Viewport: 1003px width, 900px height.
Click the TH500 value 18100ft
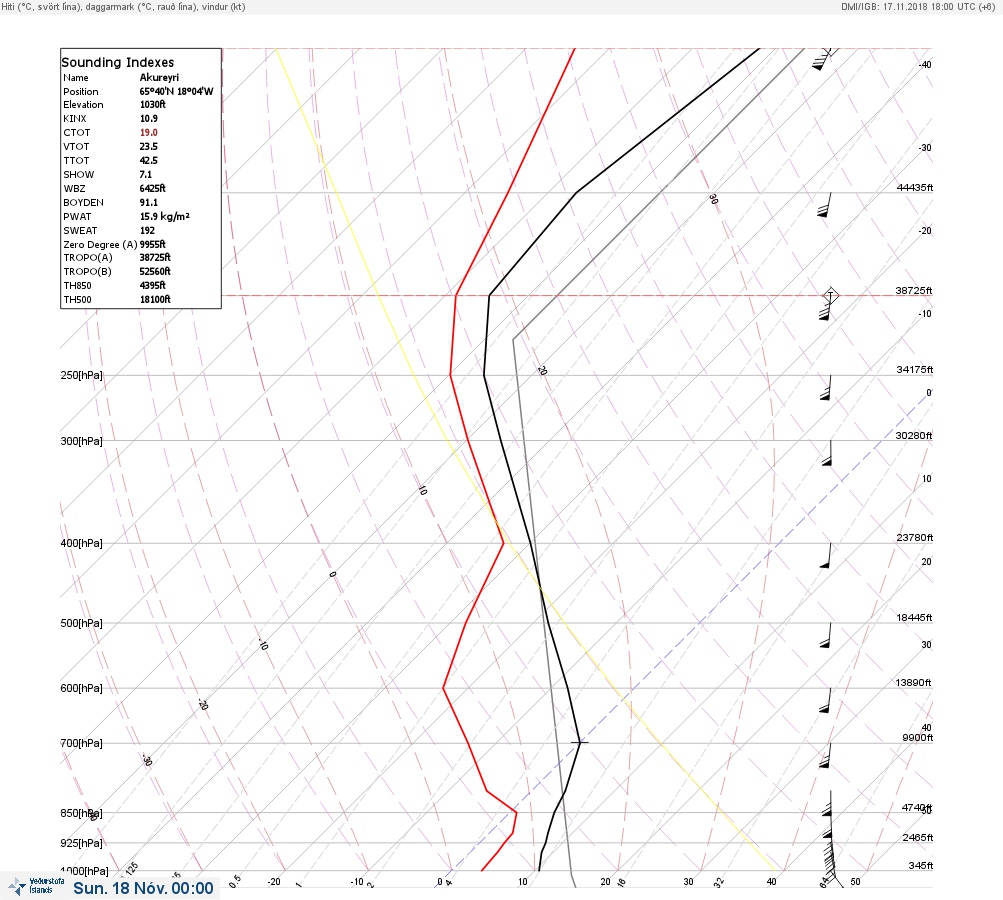[x=155, y=299]
